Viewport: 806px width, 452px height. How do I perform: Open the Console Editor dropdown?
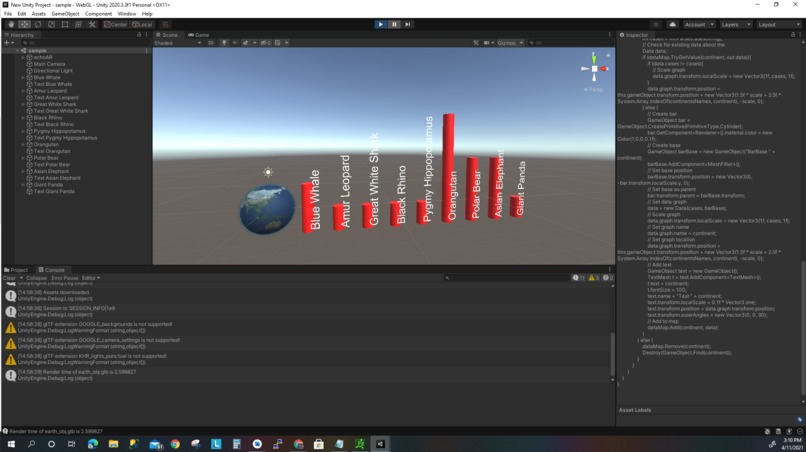(91, 278)
